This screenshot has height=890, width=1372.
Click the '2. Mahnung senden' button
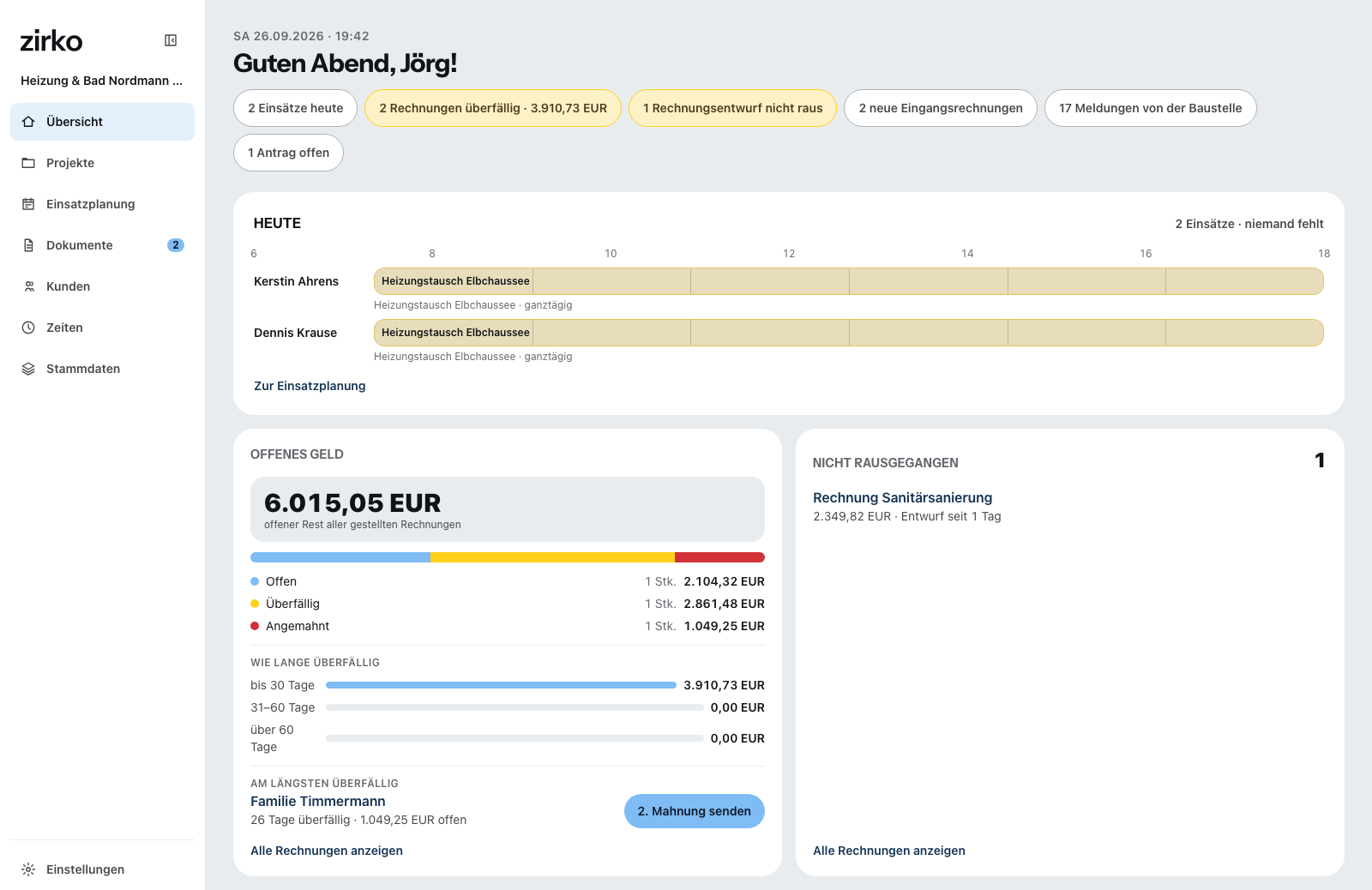point(695,811)
